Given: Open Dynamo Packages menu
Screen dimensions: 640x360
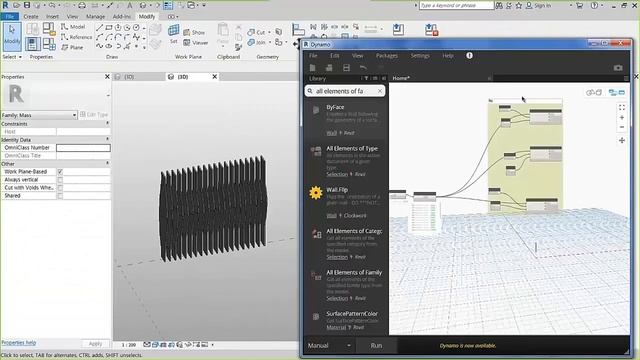Looking at the screenshot, I should (x=387, y=56).
